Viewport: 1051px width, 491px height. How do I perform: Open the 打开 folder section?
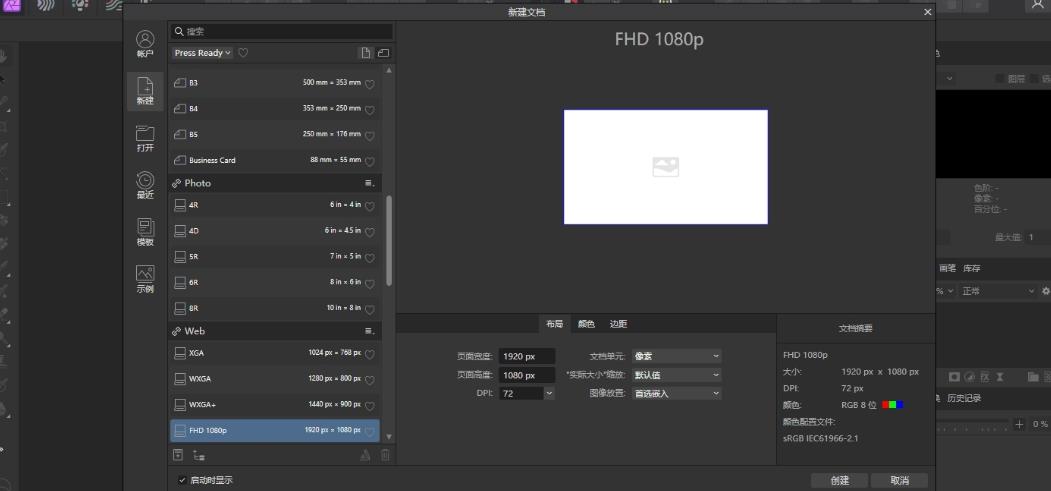point(145,139)
